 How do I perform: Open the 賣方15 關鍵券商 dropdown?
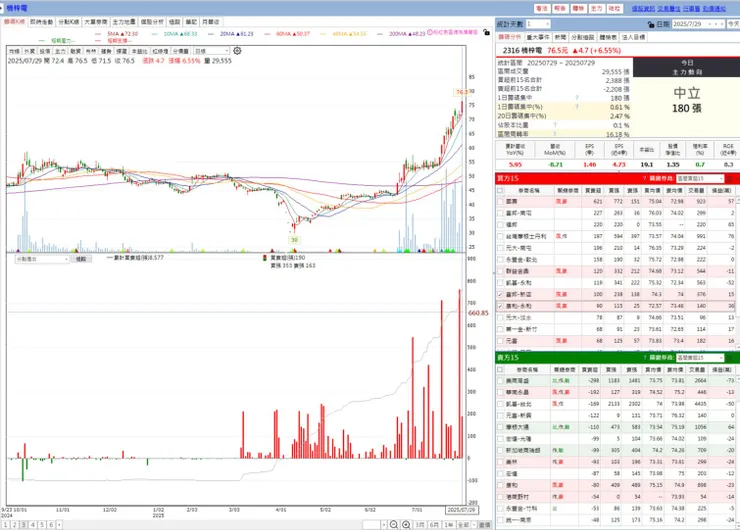(700, 357)
